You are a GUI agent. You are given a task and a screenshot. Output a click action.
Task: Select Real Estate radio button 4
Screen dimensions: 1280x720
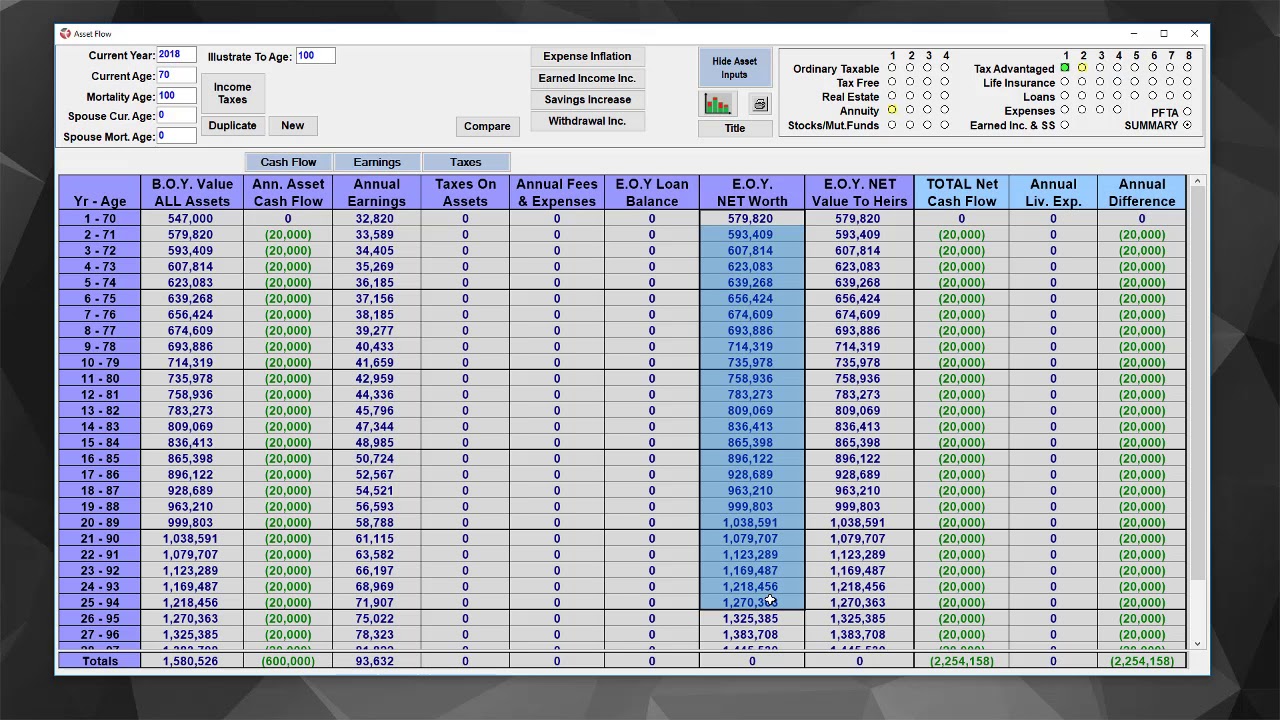tap(945, 97)
